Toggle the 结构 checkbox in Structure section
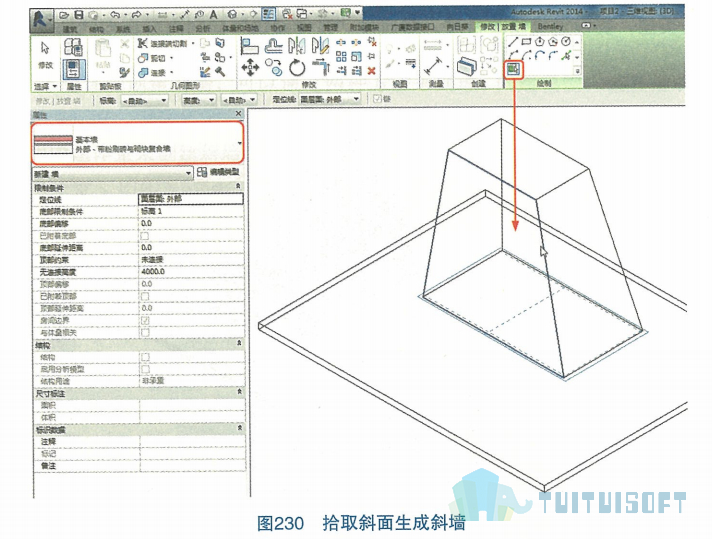Image resolution: width=712 pixels, height=539 pixels. pyautogui.click(x=145, y=357)
